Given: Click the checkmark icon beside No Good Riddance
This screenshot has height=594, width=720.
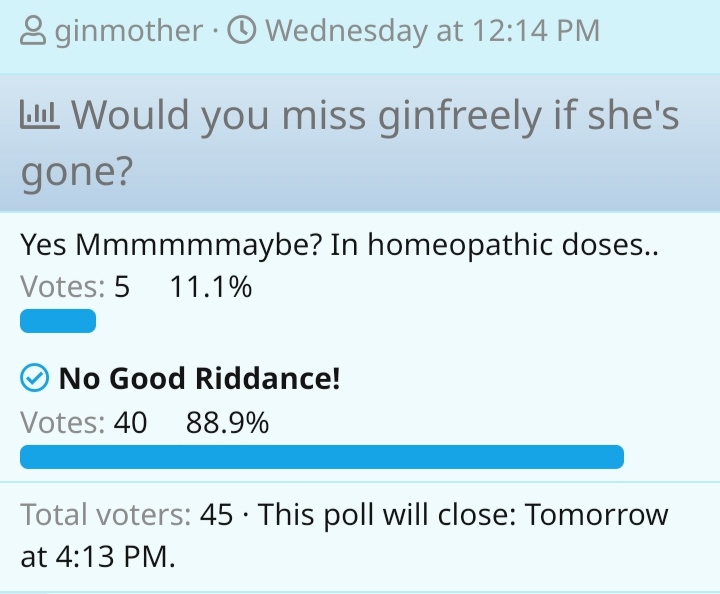Looking at the screenshot, I should (x=35, y=379).
